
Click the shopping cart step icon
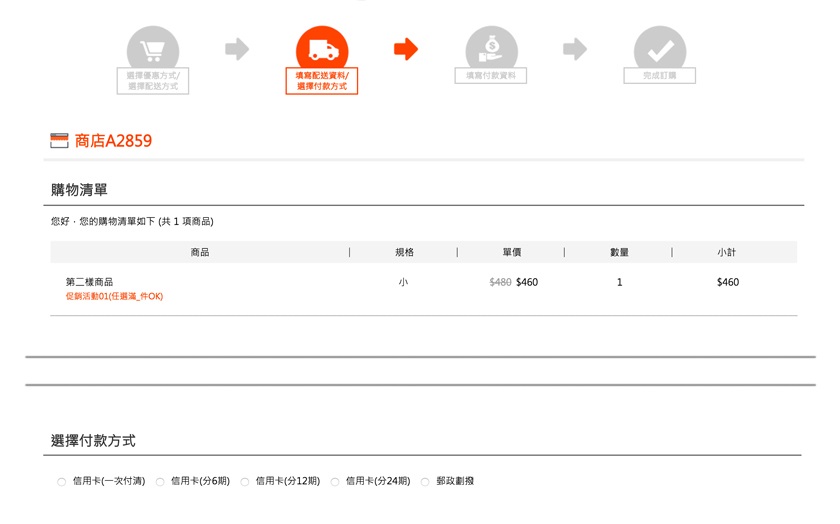[153, 49]
